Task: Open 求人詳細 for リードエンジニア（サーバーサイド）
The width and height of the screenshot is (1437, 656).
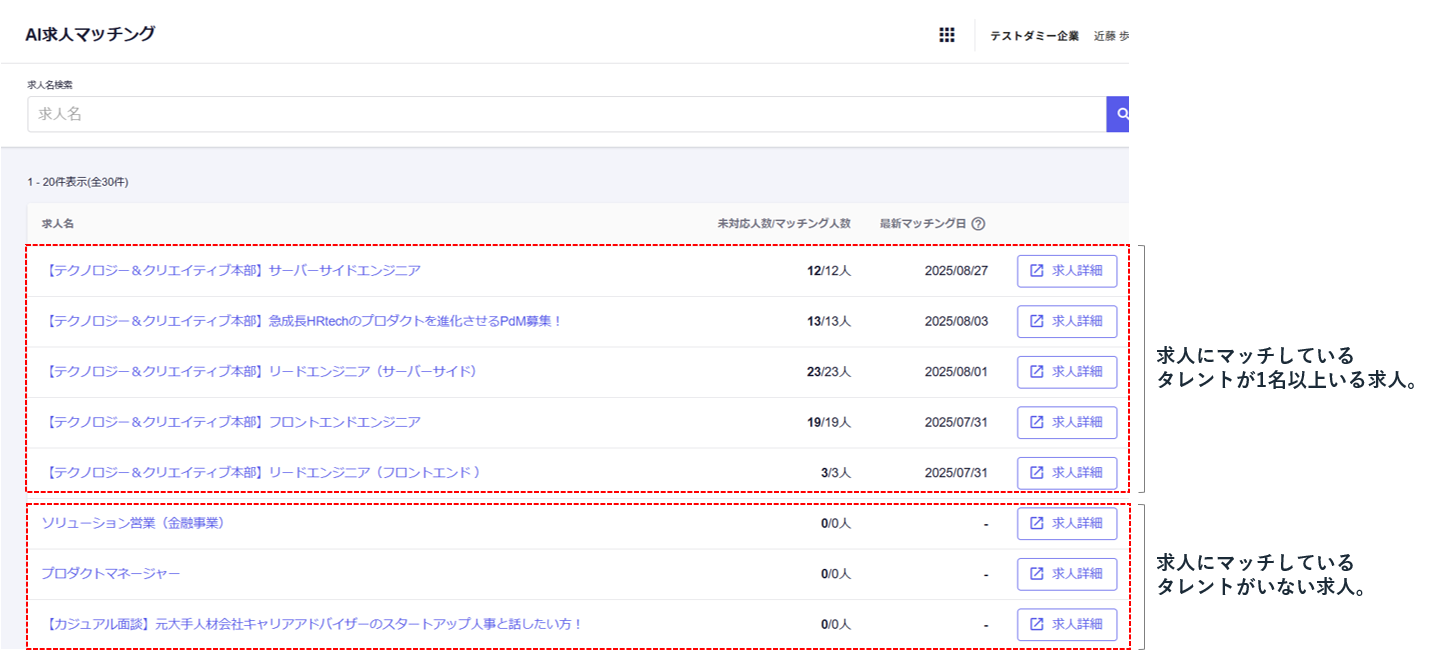Action: click(x=1066, y=372)
